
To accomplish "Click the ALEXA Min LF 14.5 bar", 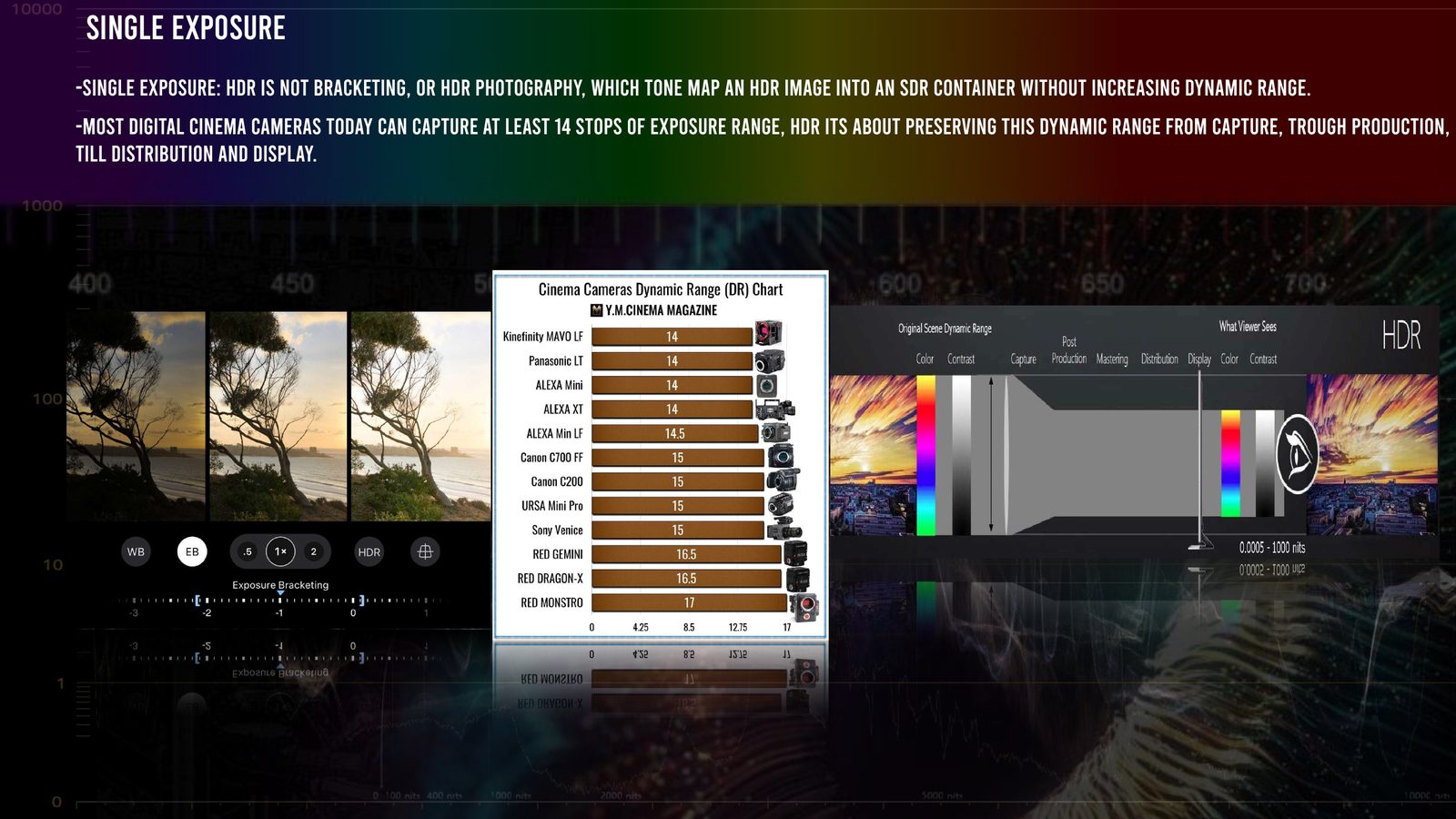I will (674, 433).
